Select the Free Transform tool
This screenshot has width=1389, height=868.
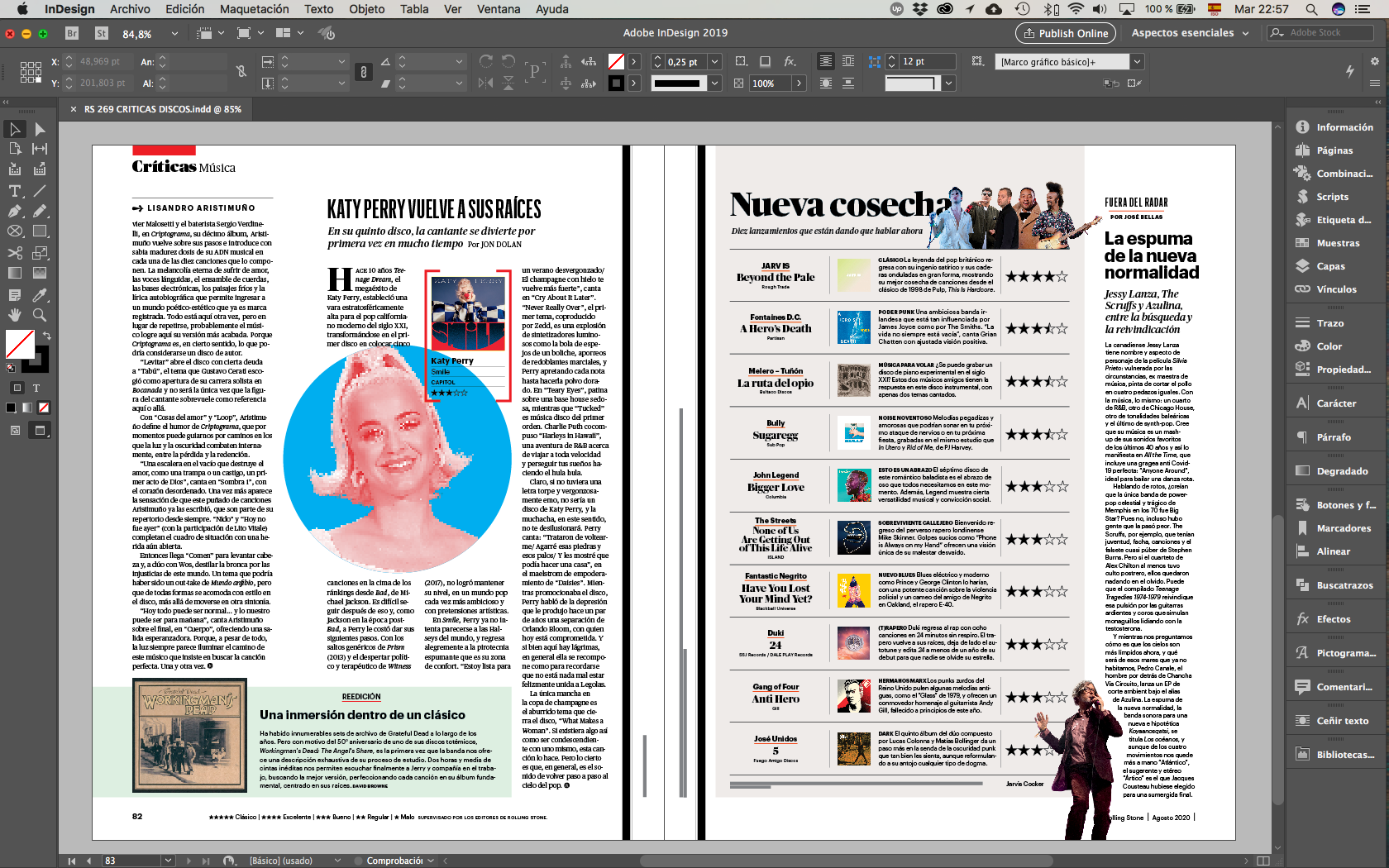[40, 253]
